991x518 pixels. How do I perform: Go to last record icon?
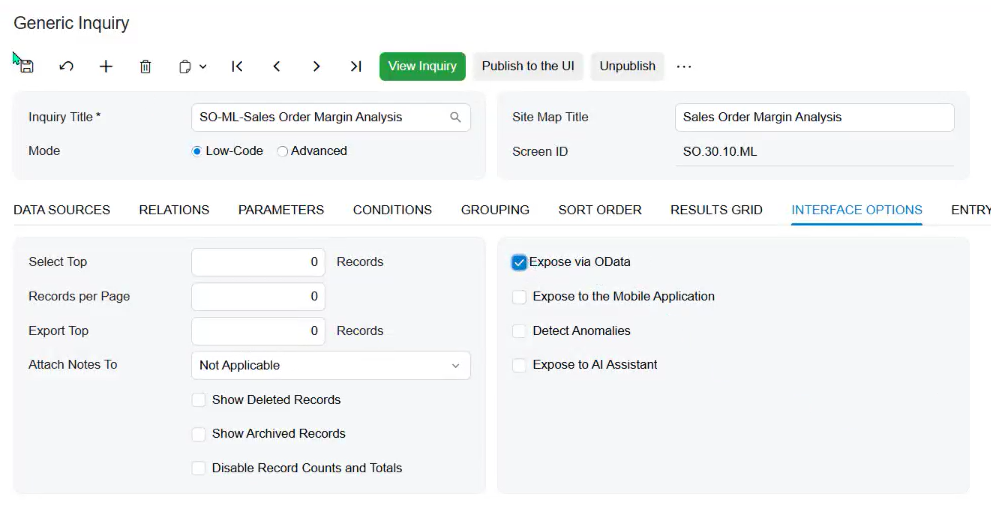point(356,66)
